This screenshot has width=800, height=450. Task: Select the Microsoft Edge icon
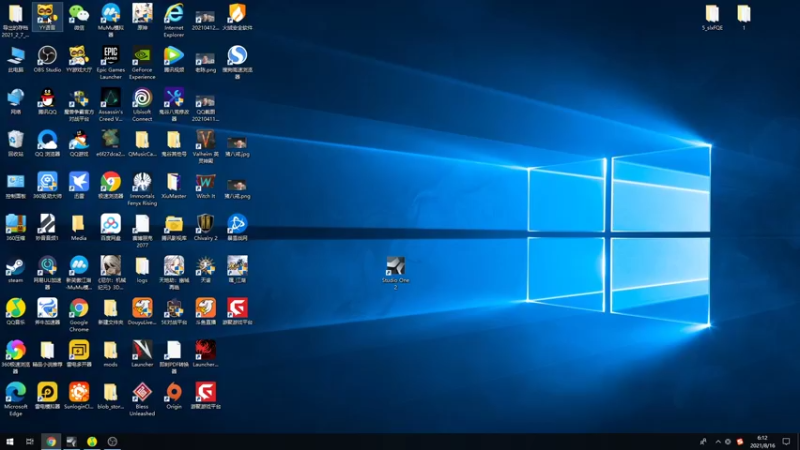click(x=15, y=399)
